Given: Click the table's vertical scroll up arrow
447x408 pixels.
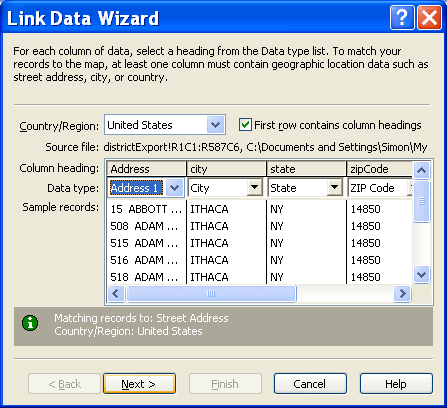Looking at the screenshot, I should pyautogui.click(x=421, y=171).
